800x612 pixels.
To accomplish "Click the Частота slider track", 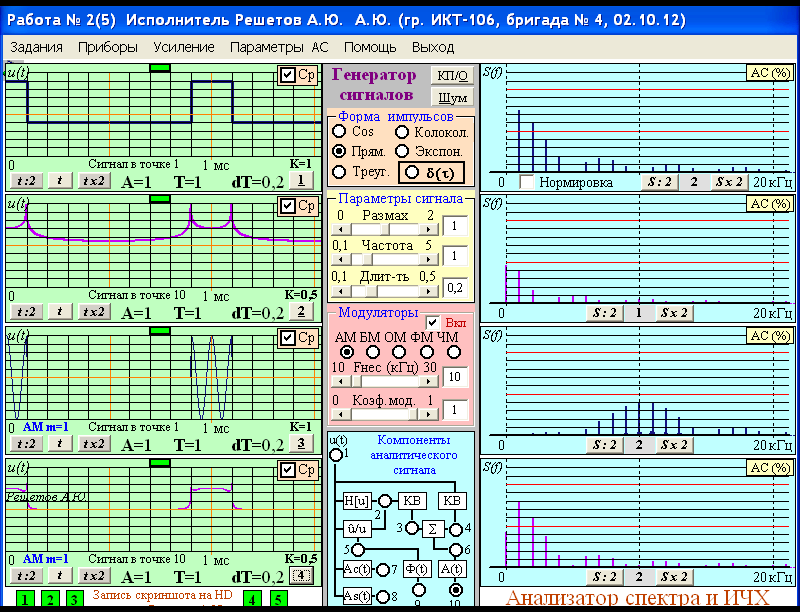I will 385,260.
